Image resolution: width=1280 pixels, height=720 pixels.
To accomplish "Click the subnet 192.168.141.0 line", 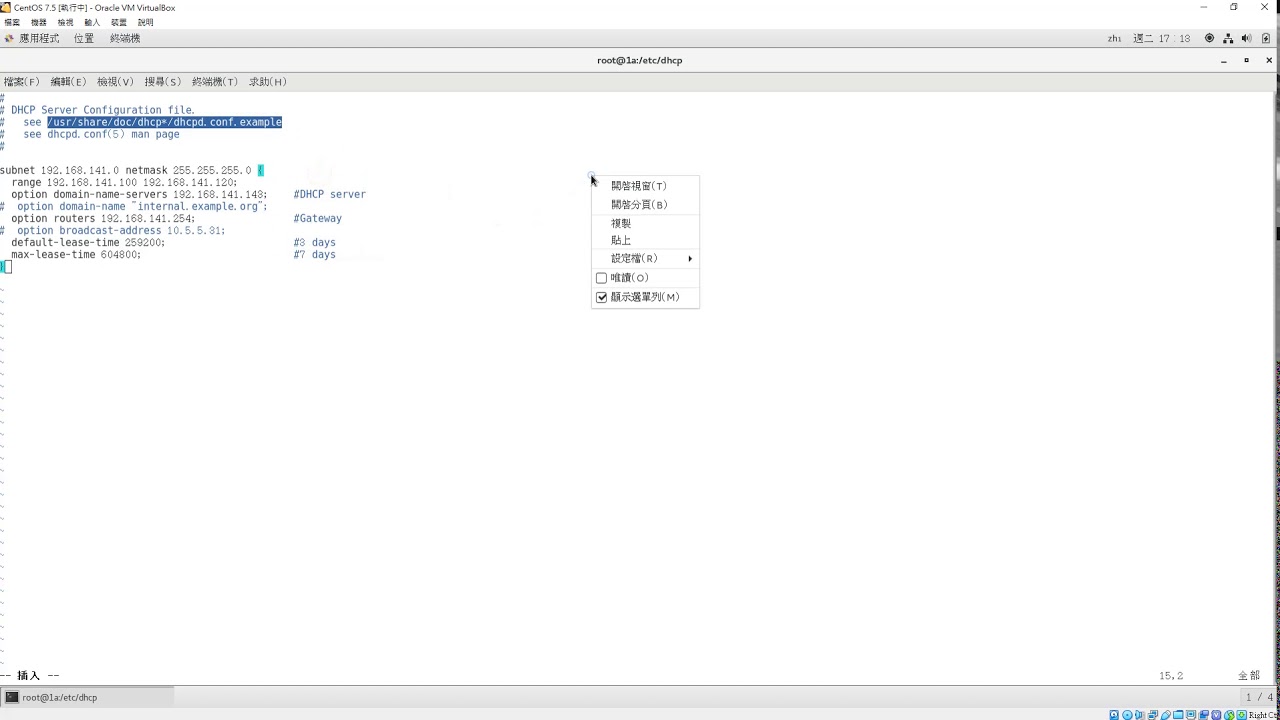I will pyautogui.click(x=132, y=170).
